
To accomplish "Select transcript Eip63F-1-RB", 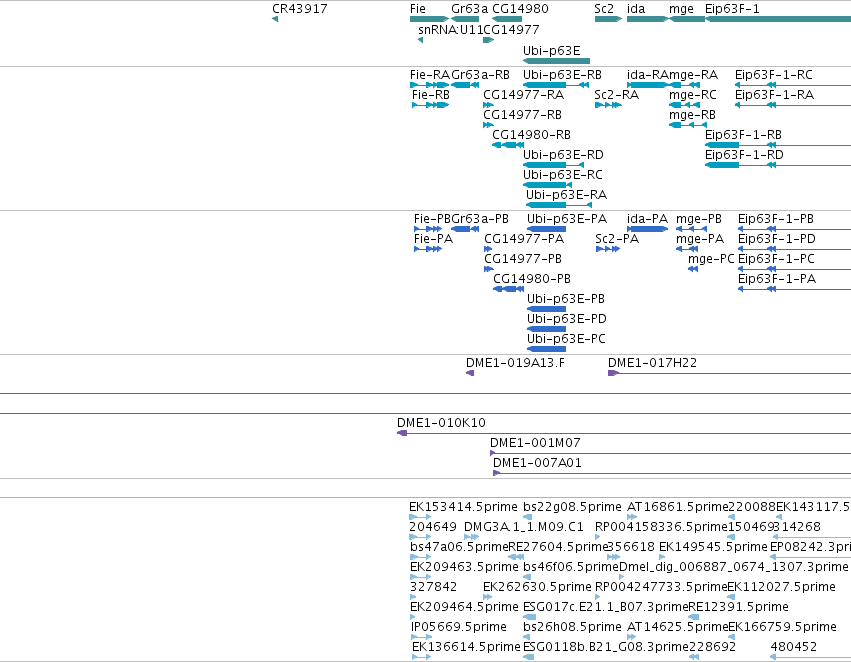I will tap(778, 145).
